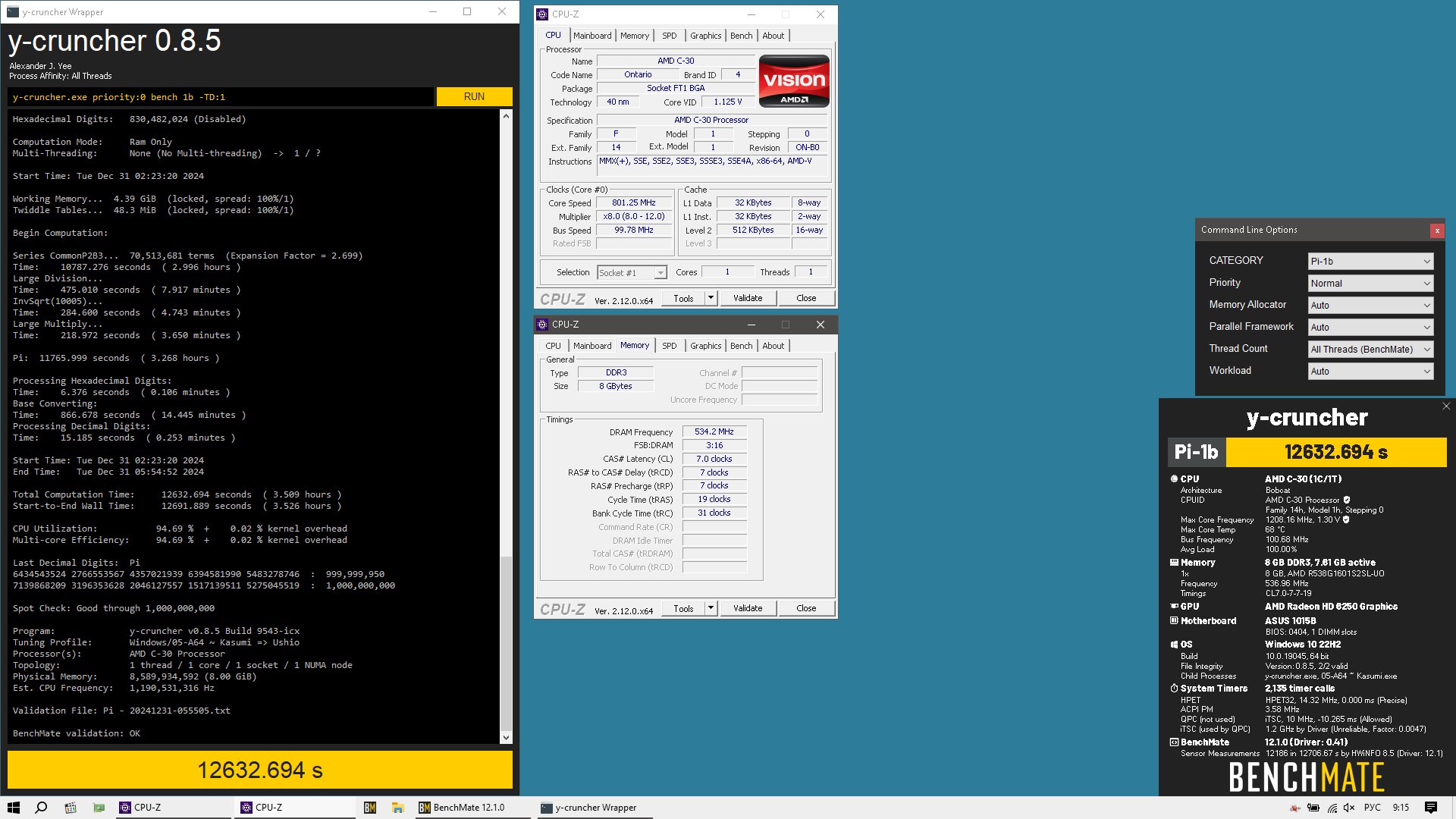
Task: Switch to BenchMate 12.1.0 taskbar window
Action: (x=472, y=808)
